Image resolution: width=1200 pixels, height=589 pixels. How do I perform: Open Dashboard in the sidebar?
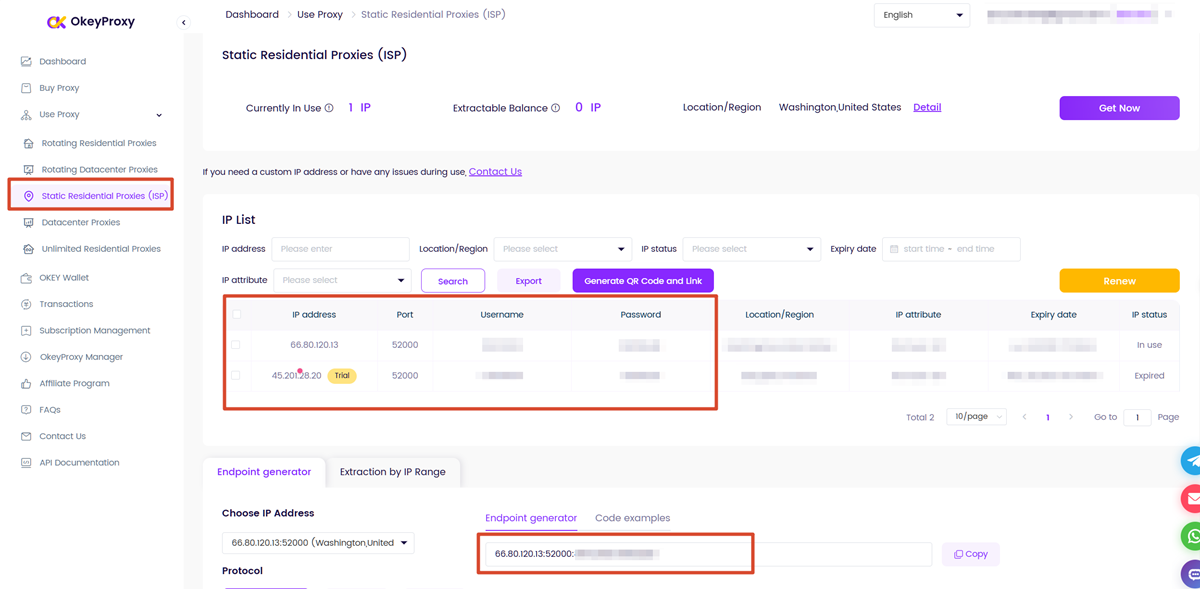click(62, 61)
